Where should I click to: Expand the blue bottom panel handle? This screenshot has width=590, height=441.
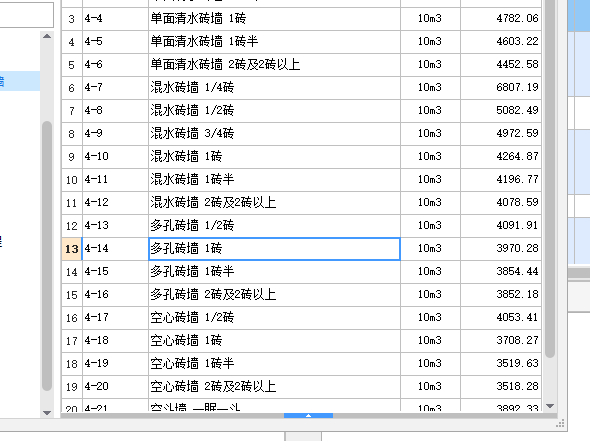click(308, 415)
